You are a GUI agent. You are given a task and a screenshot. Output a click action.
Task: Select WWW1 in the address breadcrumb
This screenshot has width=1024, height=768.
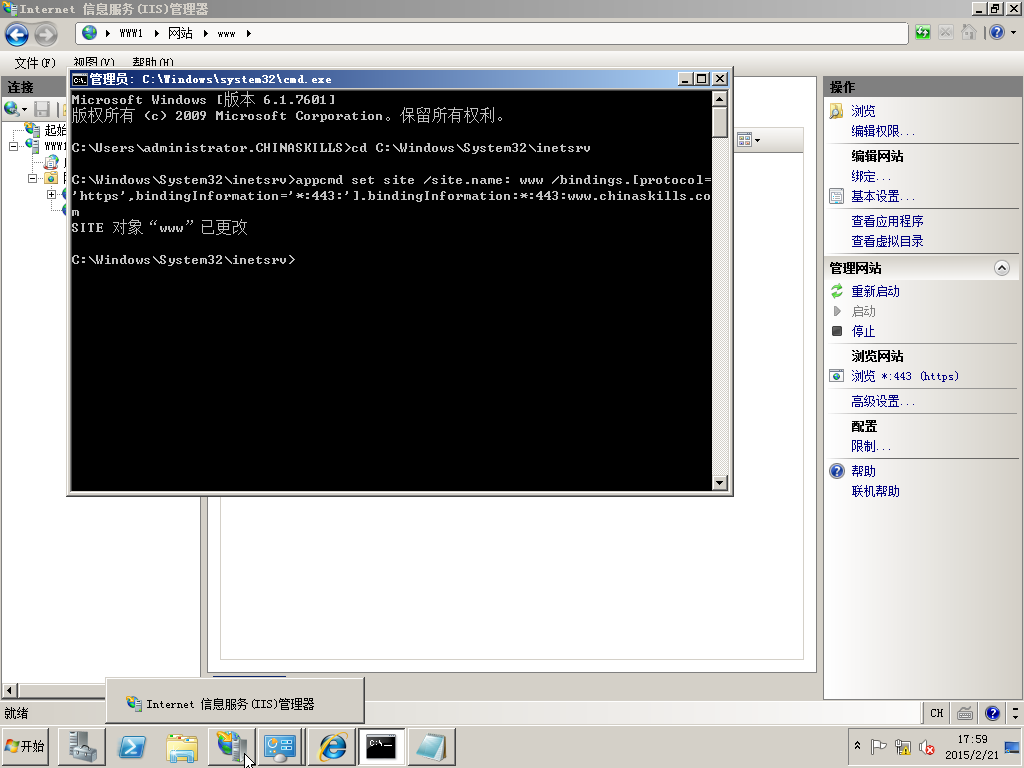pos(131,33)
